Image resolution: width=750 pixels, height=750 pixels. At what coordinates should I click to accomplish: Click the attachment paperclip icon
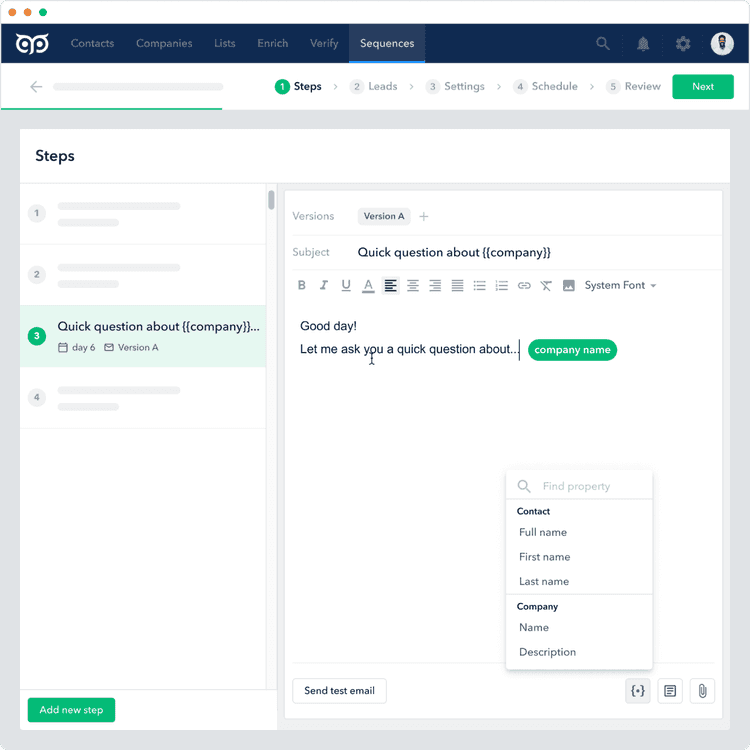(702, 691)
